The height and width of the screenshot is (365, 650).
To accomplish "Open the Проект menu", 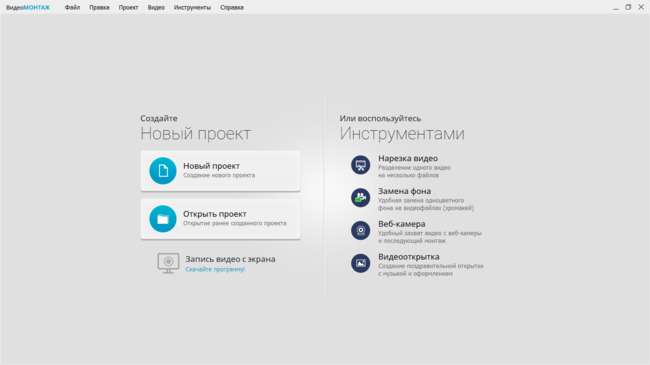I will point(129,7).
